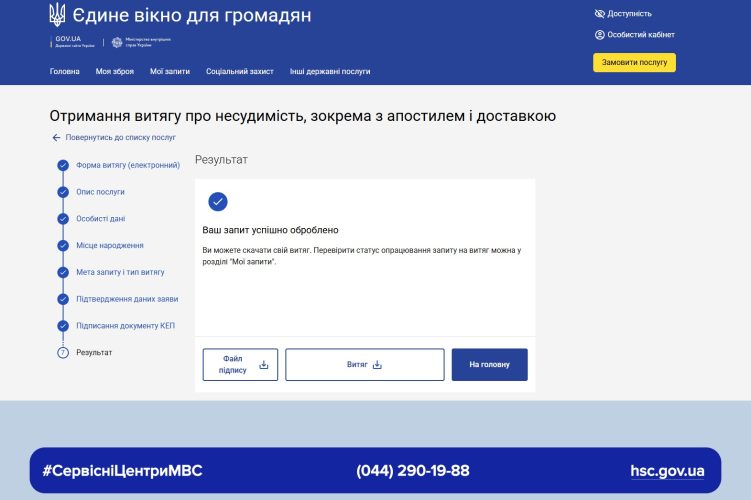Download signature file via 'Файл підпису'

[x=240, y=365]
